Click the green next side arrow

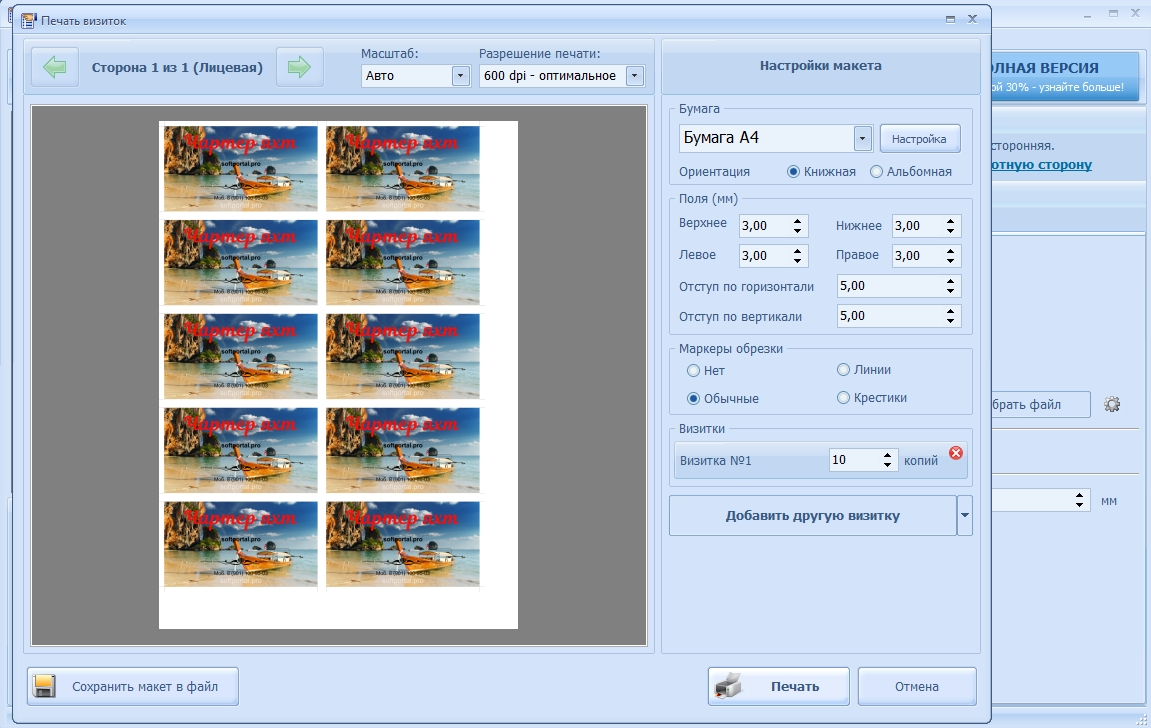299,68
